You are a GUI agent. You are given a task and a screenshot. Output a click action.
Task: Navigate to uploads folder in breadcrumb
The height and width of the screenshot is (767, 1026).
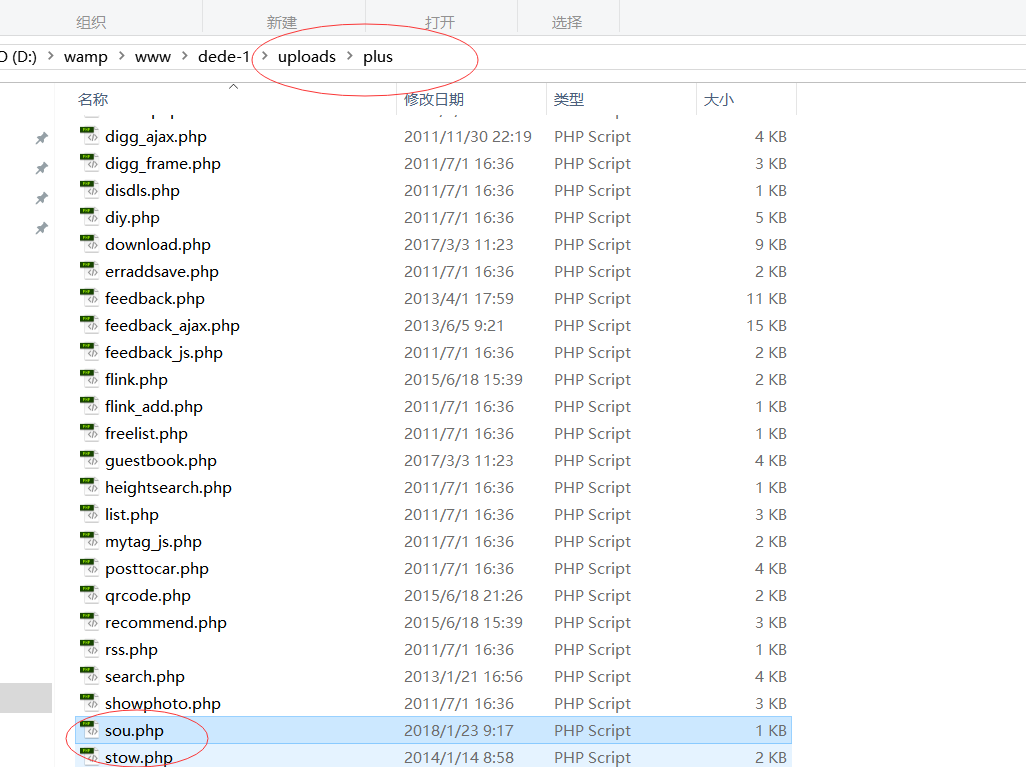(306, 57)
